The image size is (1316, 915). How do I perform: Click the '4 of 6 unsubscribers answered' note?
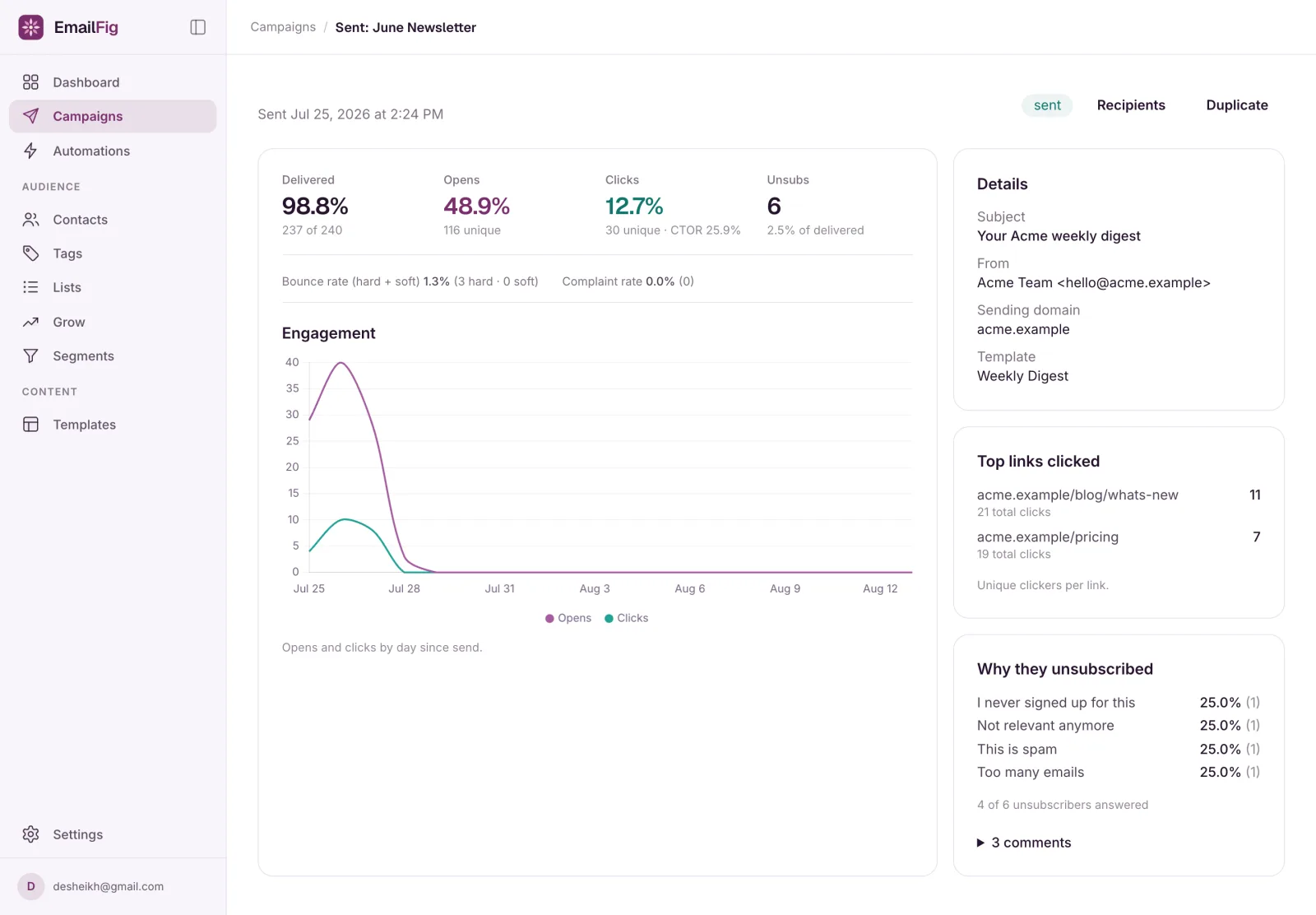pos(1063,805)
